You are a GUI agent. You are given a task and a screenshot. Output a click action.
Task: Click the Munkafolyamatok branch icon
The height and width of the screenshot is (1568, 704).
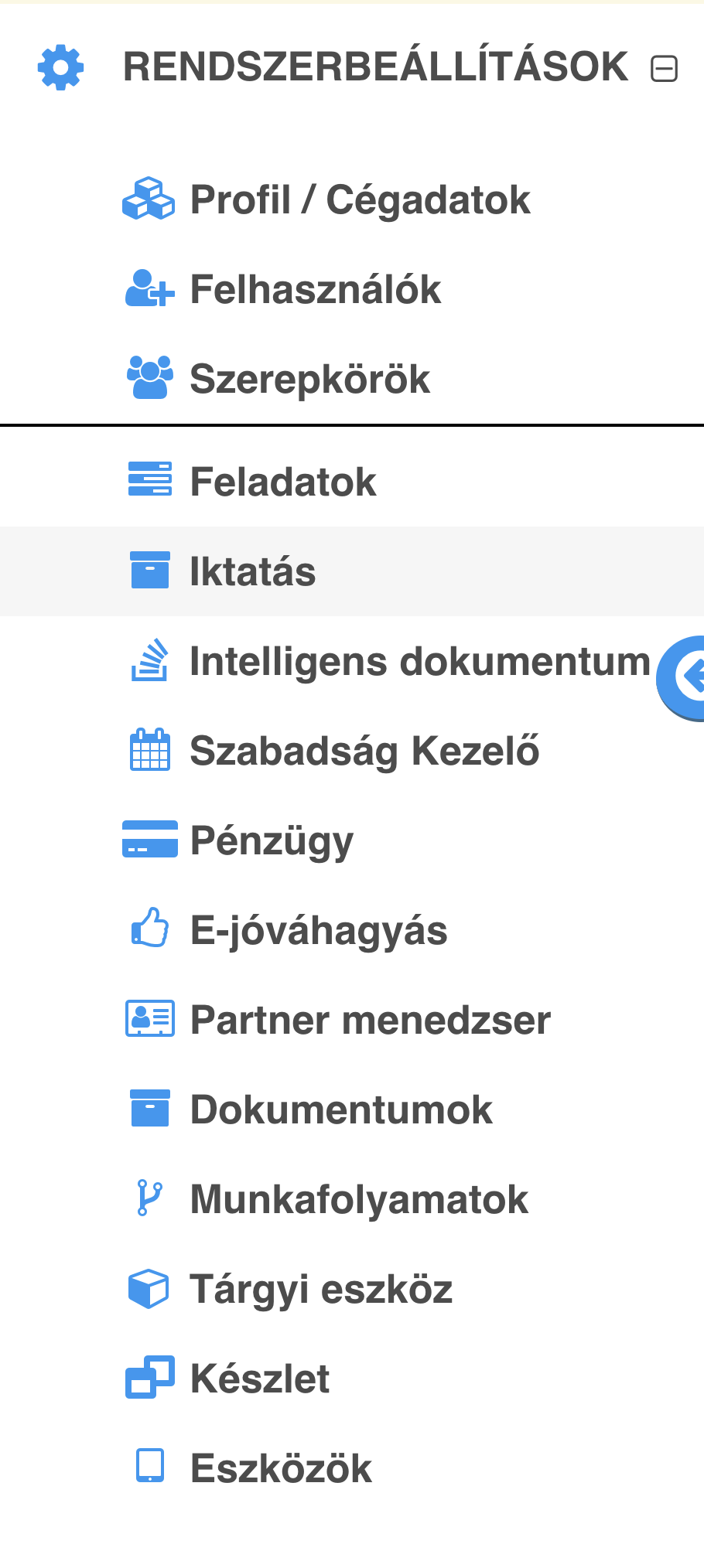pyautogui.click(x=149, y=1198)
